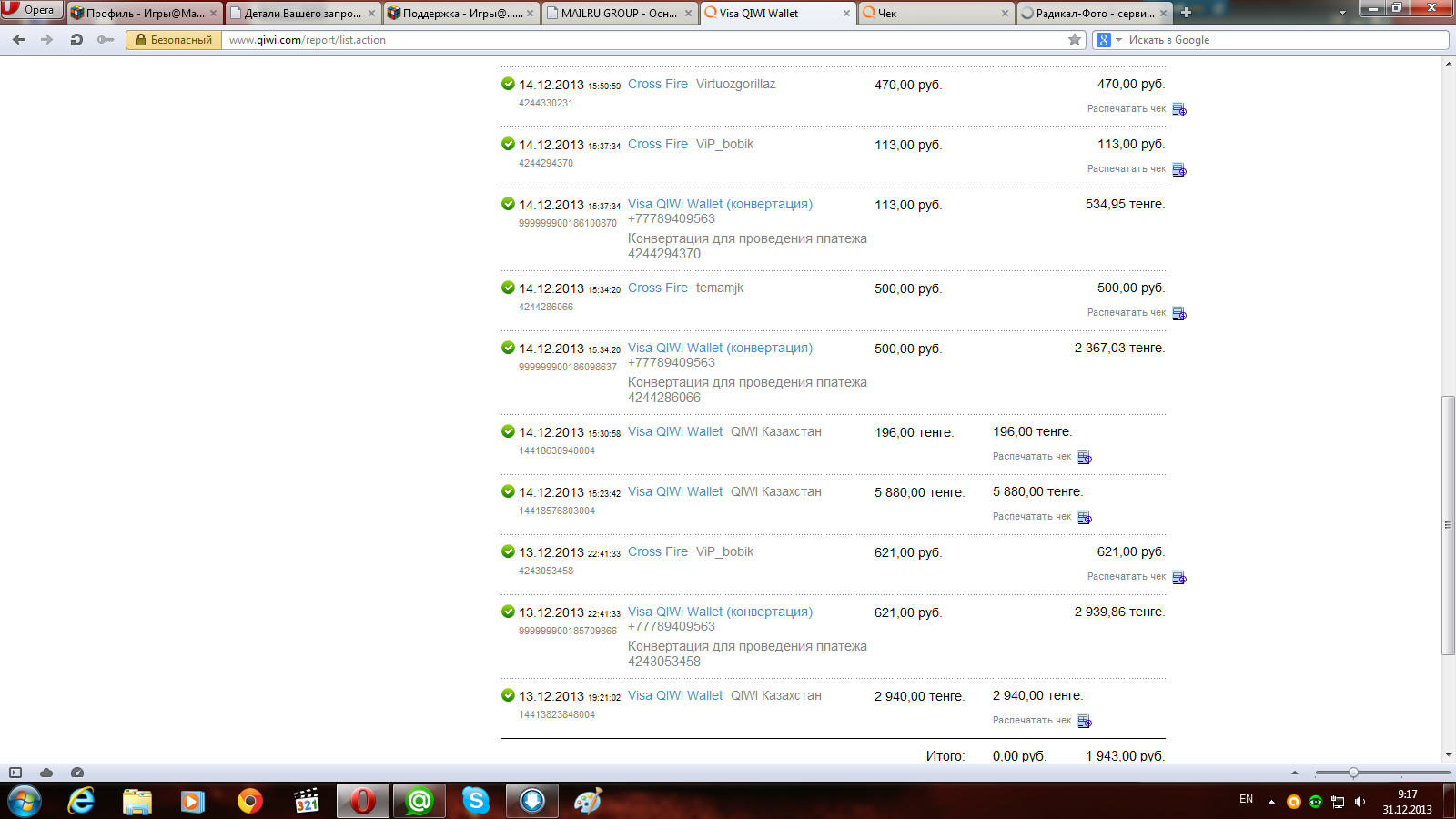Open 'Visa QIWI Wallet (конвертация)' link at 15:37:34
Screen dimensions: 1456x819
720,204
